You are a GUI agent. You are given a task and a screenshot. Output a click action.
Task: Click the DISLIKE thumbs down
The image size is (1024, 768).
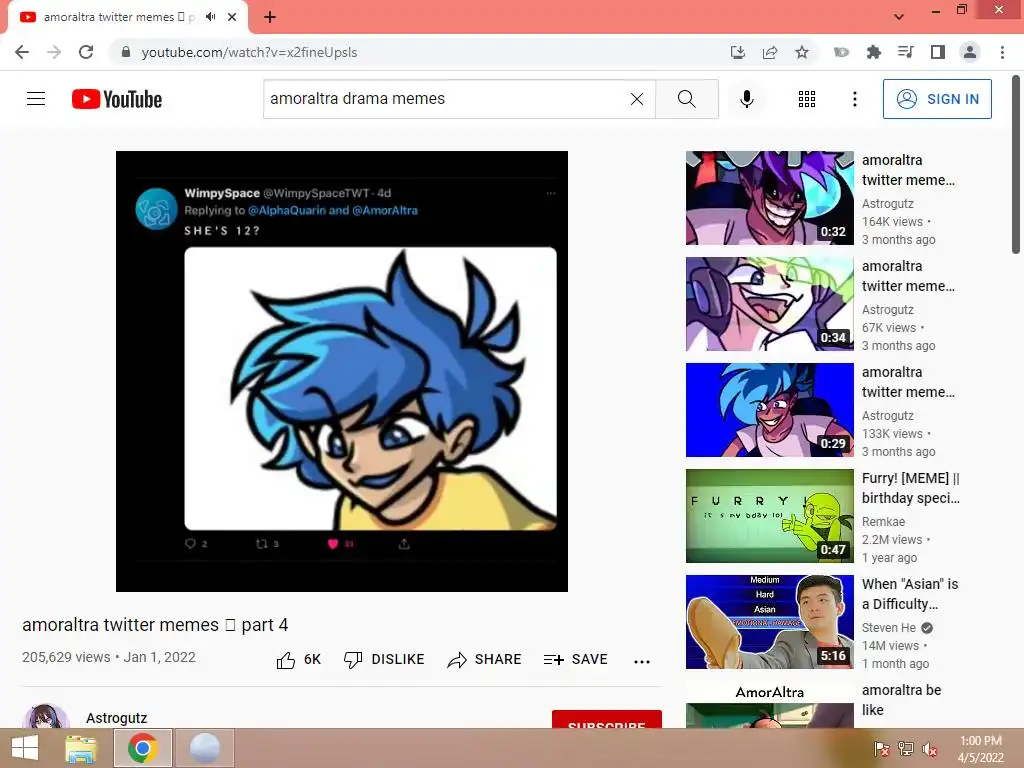tap(384, 660)
